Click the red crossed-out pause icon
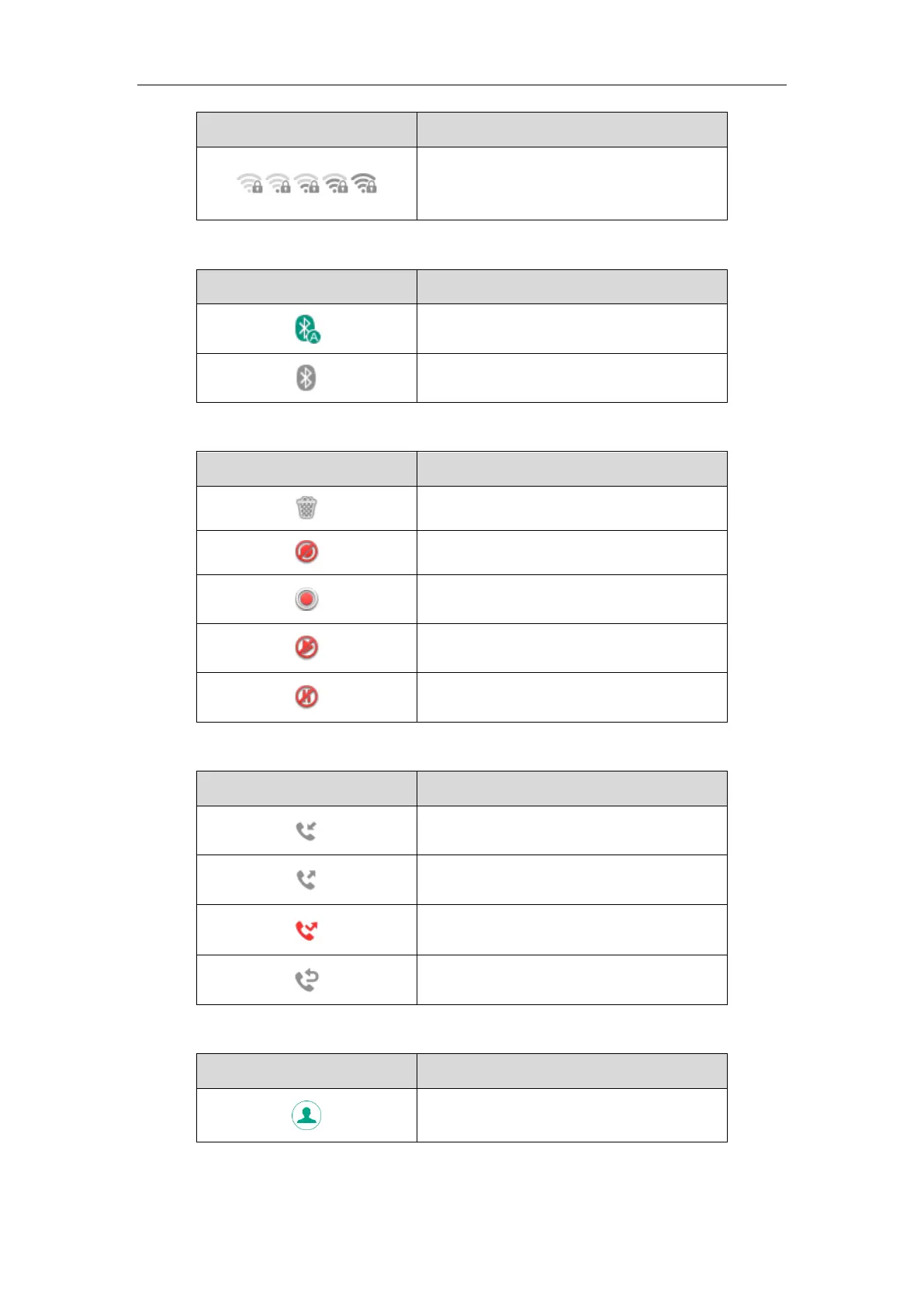This screenshot has height=1307, width=924. (306, 697)
